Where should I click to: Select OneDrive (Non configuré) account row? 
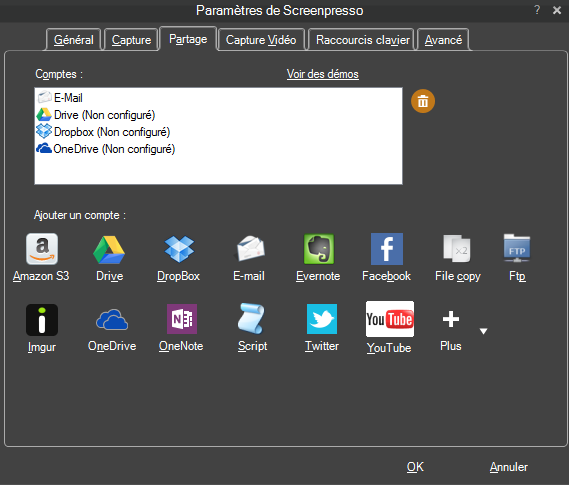point(218,149)
